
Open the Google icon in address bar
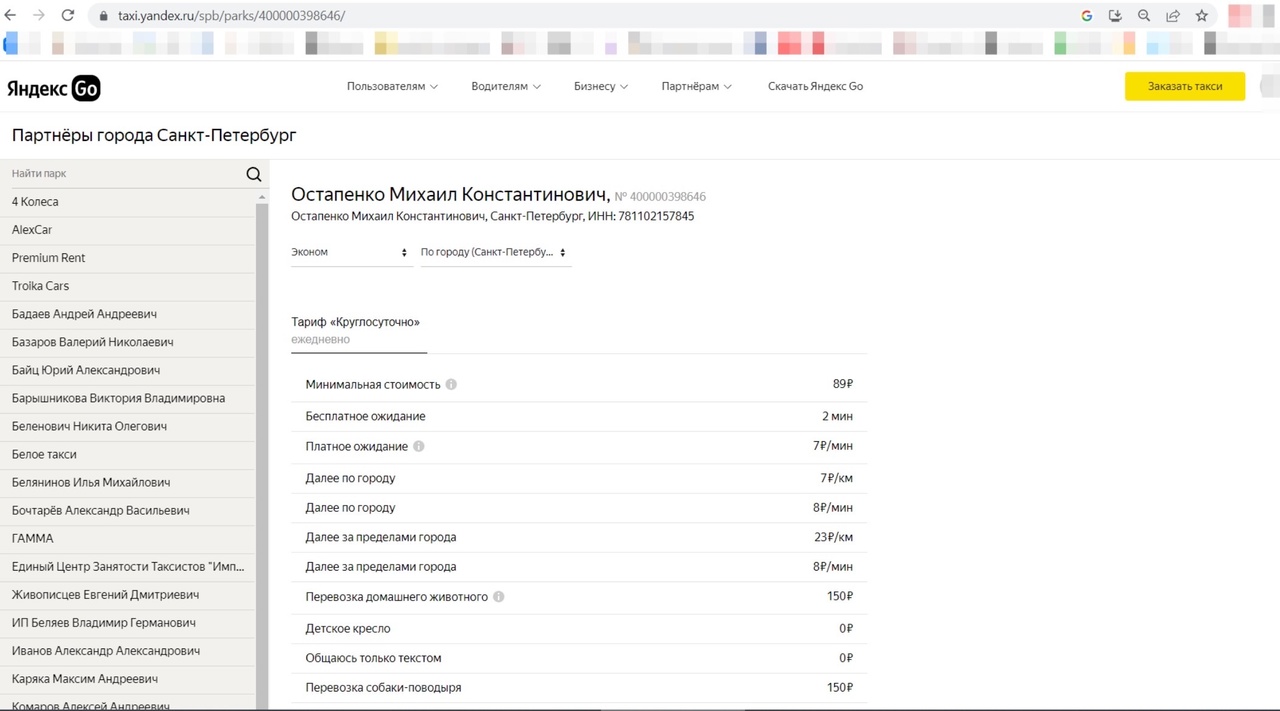(1087, 16)
